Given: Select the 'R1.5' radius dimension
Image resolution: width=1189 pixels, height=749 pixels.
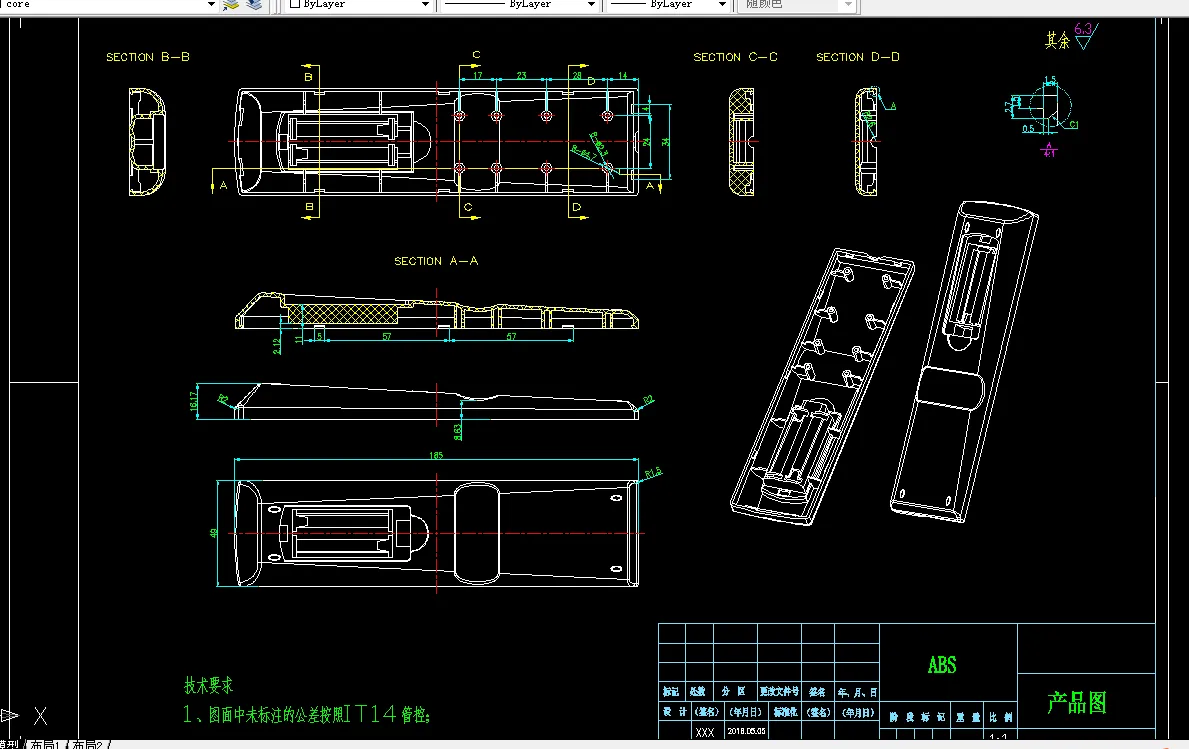Looking at the screenshot, I should [x=654, y=473].
